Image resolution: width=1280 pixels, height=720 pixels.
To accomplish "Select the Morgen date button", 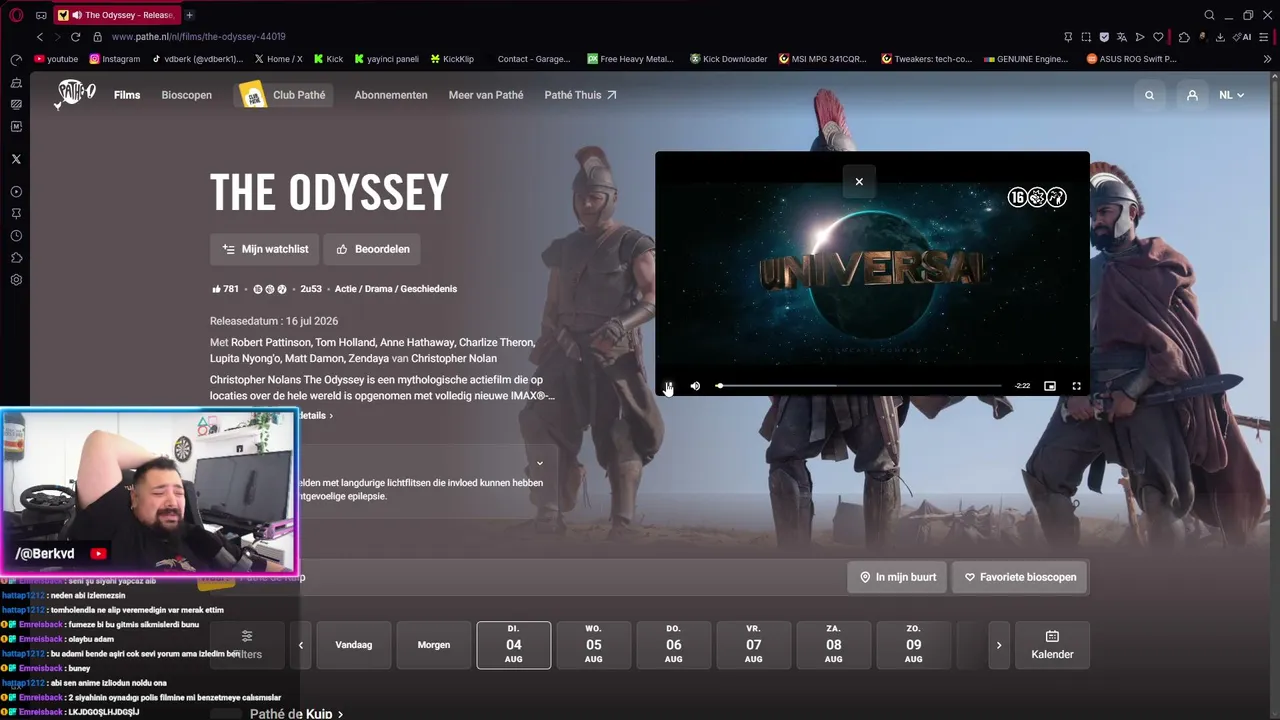I will tap(434, 645).
